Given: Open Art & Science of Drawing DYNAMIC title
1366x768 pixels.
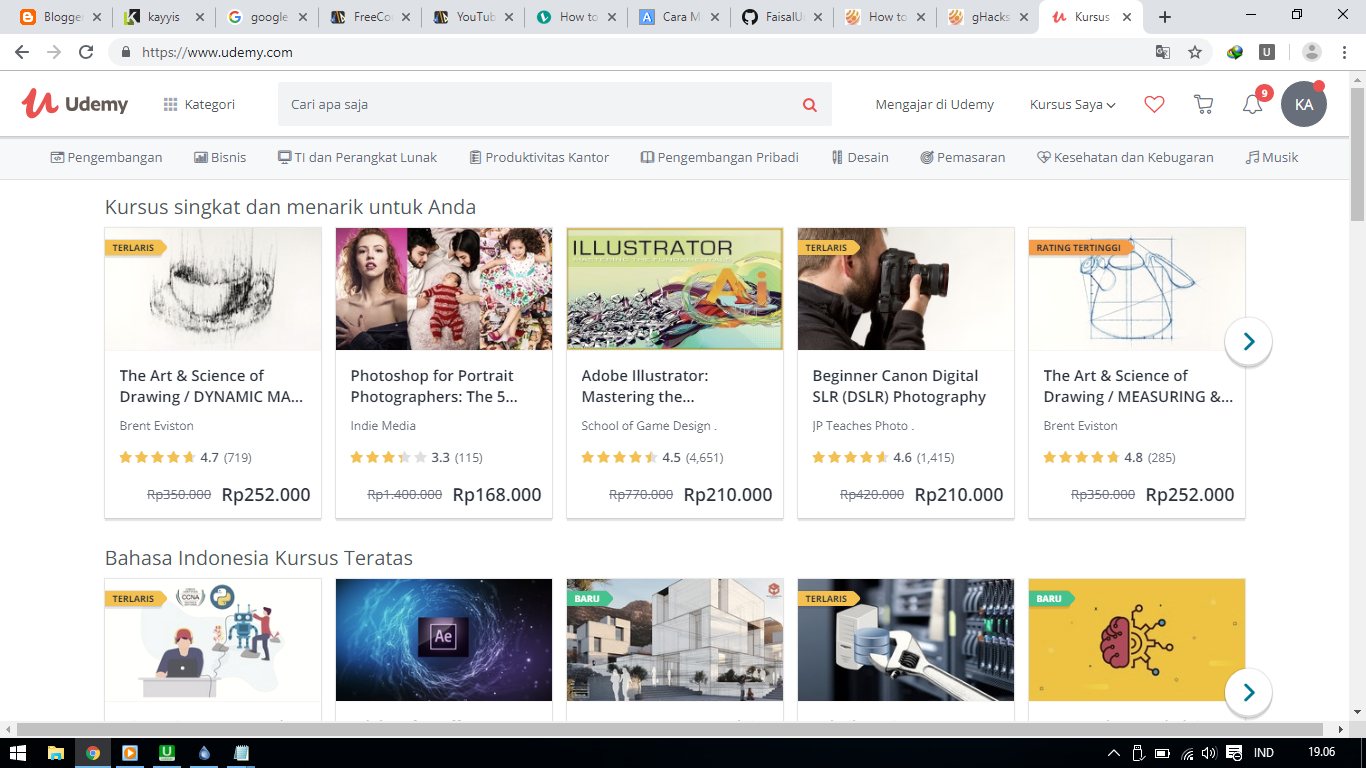Looking at the screenshot, I should click(x=211, y=386).
